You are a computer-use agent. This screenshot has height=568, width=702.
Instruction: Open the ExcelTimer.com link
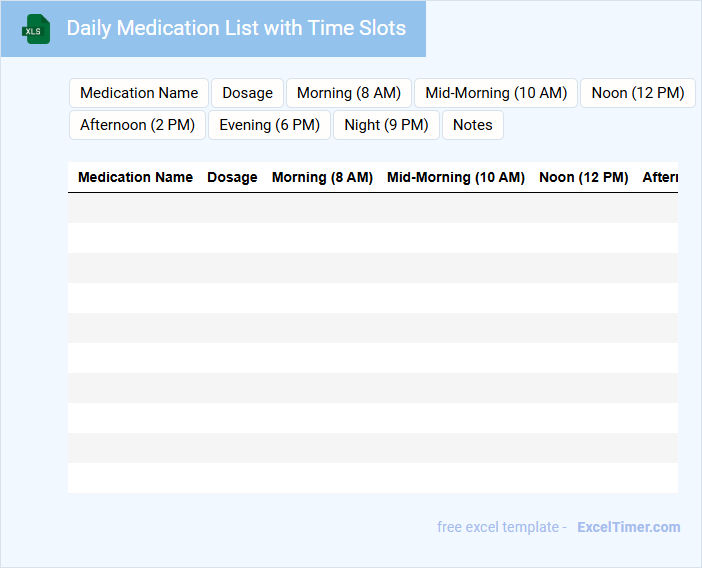click(628, 527)
